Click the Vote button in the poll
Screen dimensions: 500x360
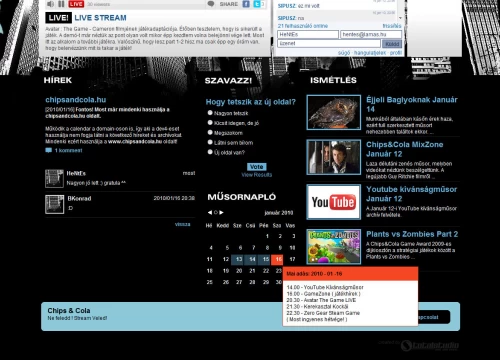coord(257,167)
